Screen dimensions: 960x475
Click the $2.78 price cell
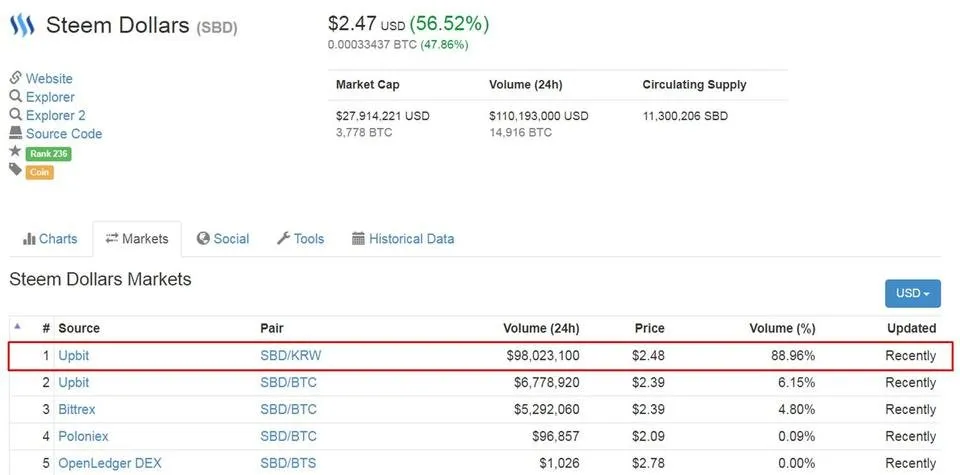pyautogui.click(x=648, y=463)
